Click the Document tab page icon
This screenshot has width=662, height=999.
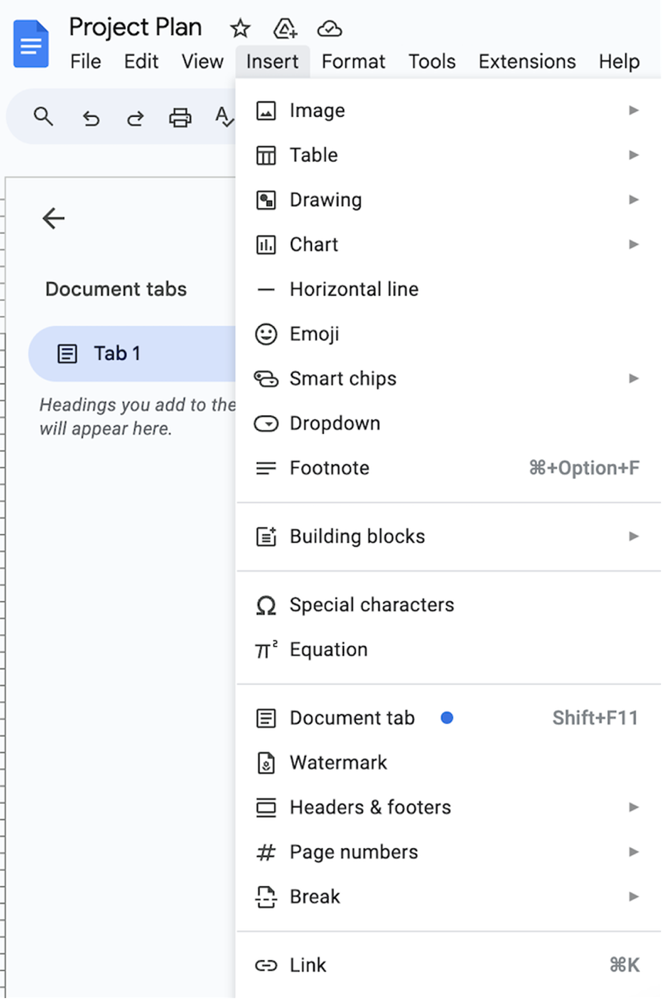click(x=266, y=718)
